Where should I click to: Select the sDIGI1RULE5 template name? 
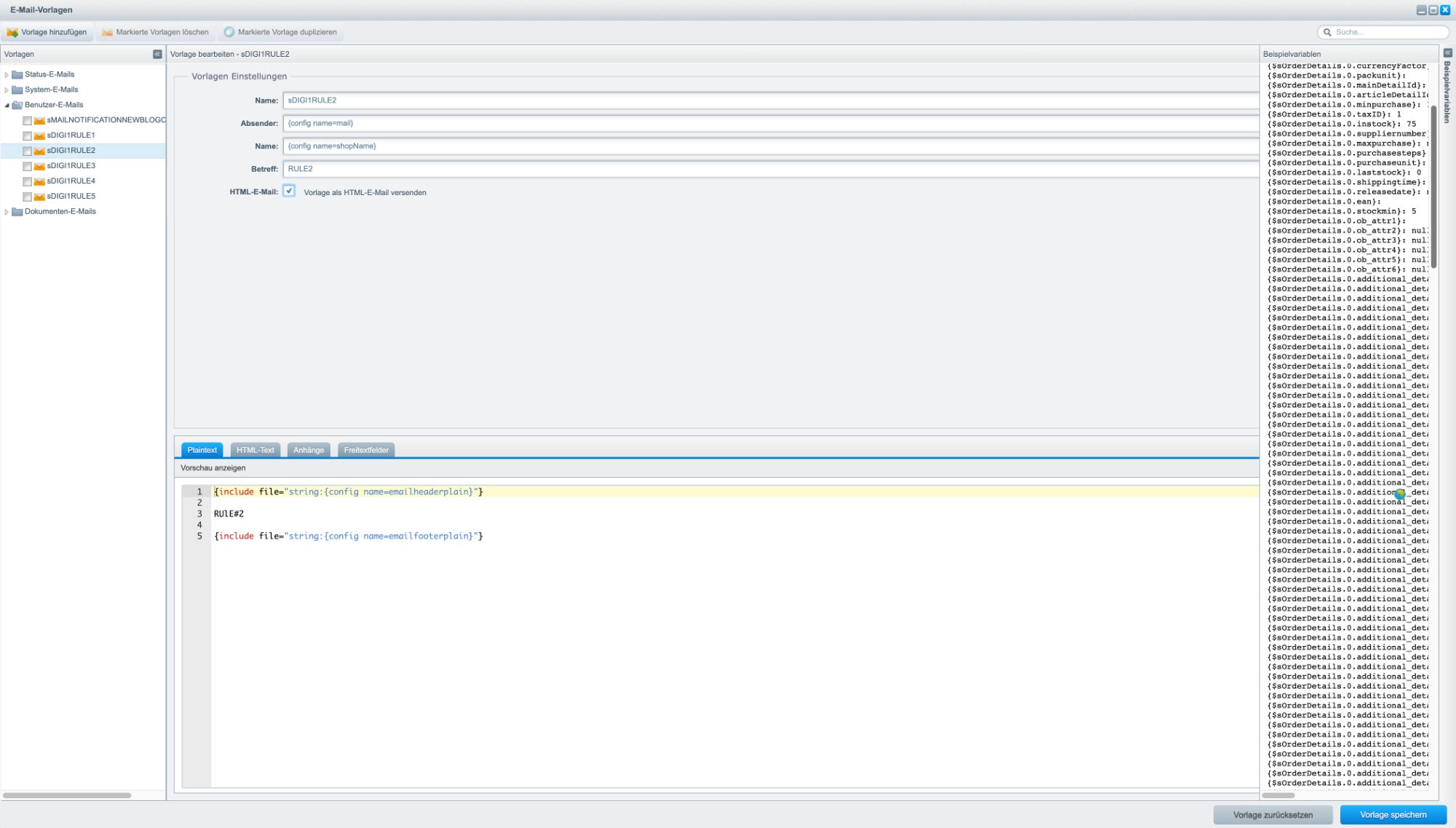pyautogui.click(x=71, y=197)
